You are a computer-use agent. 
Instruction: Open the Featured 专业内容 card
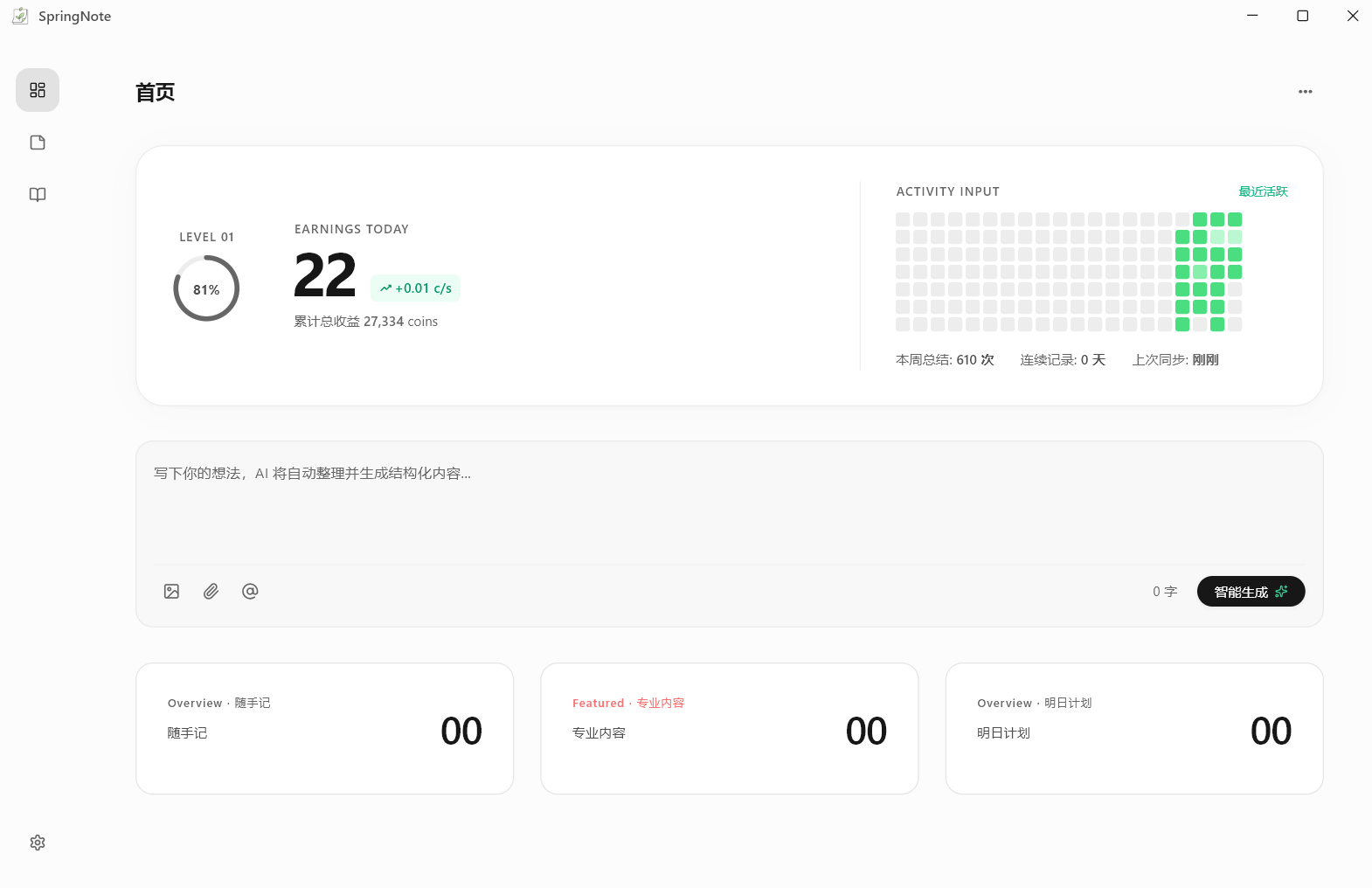click(730, 729)
